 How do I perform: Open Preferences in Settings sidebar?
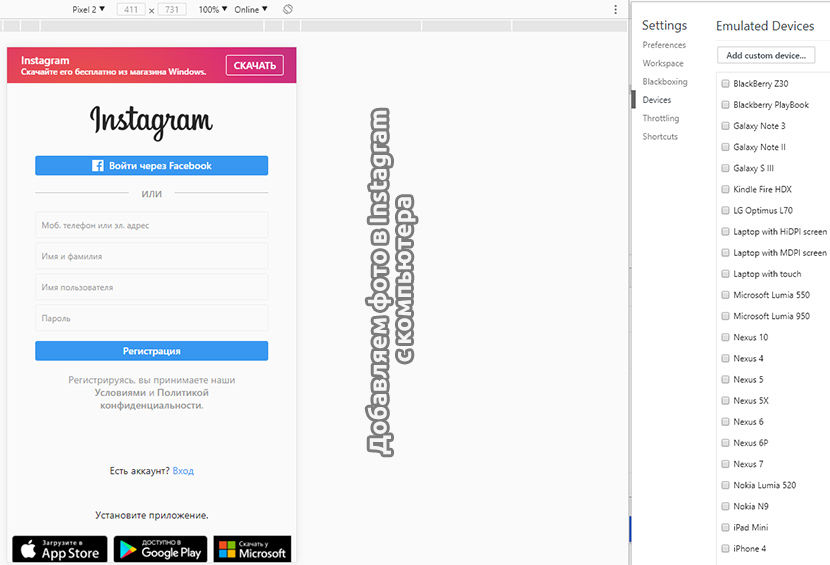664,45
